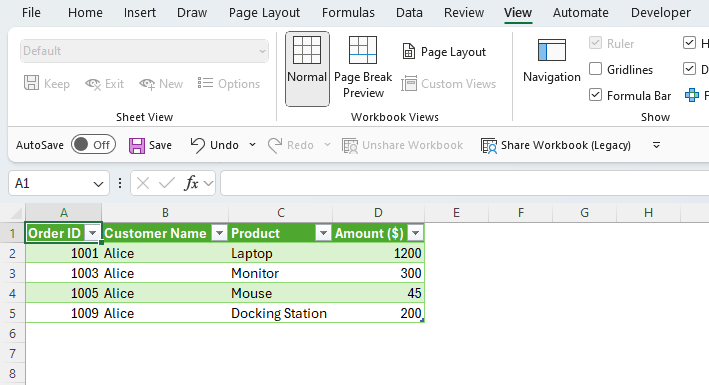Save the workbook
Screen dimensions: 709x385
[x=150, y=145]
